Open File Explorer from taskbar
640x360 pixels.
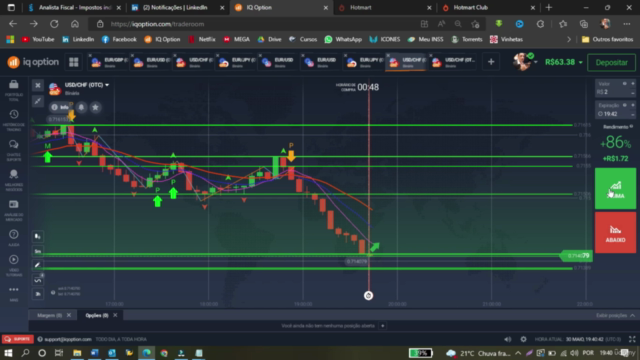coord(77,353)
